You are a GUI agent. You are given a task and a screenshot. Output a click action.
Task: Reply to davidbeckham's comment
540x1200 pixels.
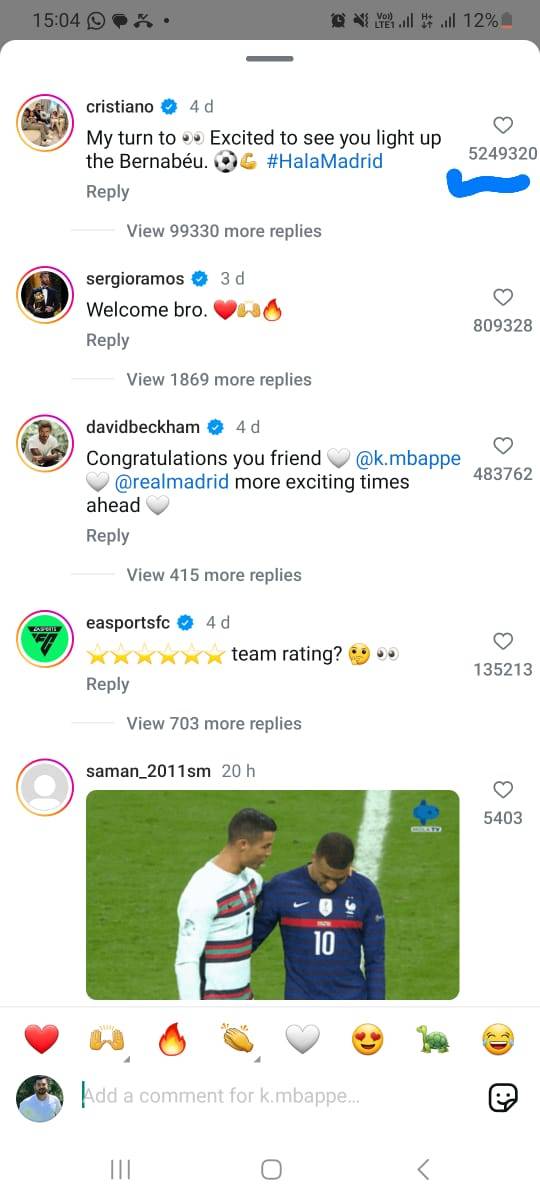point(107,536)
